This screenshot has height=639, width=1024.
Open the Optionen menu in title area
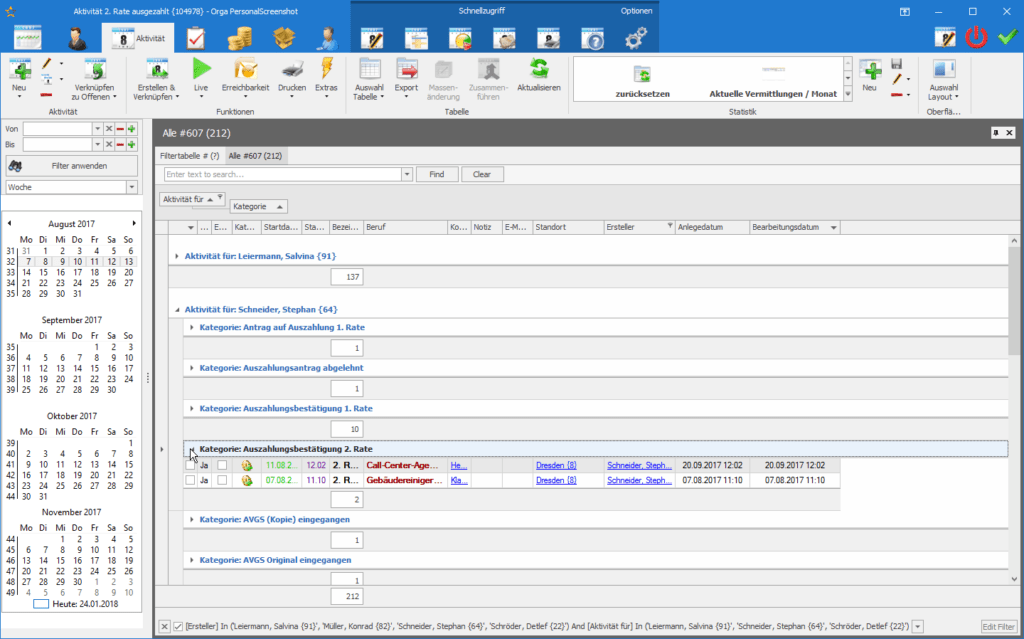click(x=636, y=11)
